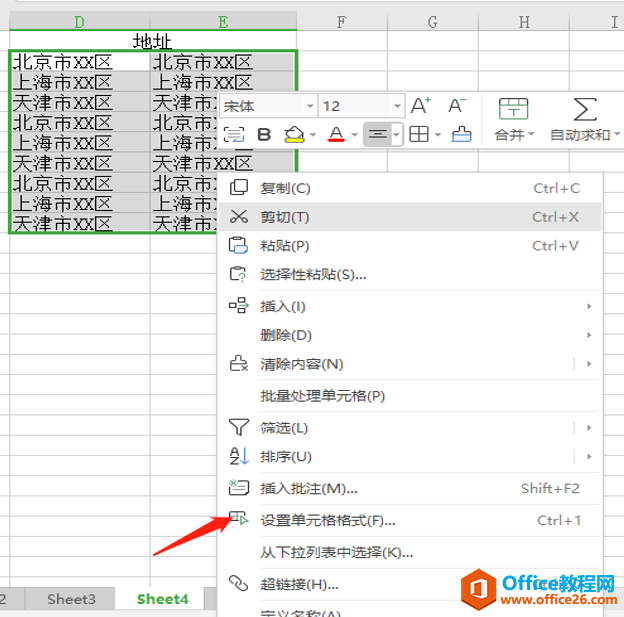
Task: Switch to the Sheet4 tab
Action: 162,599
